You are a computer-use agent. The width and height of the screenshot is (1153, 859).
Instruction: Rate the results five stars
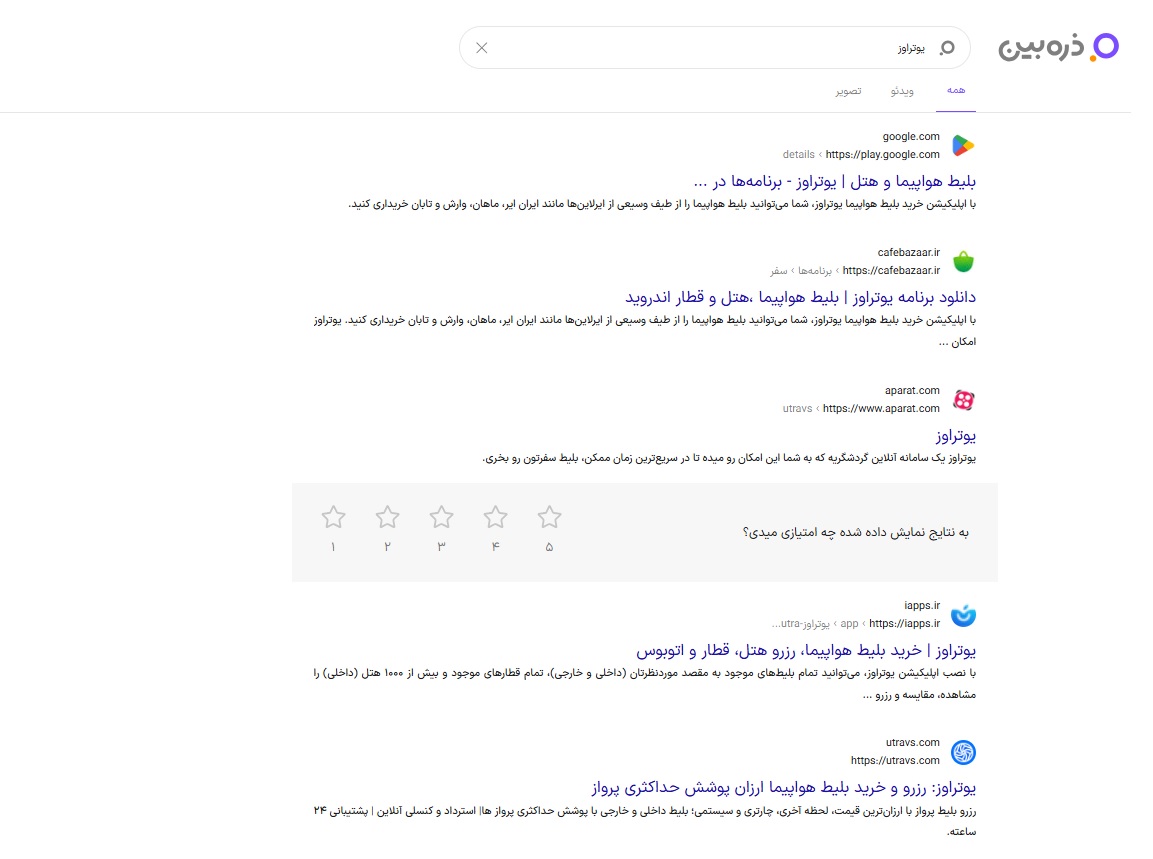[549, 518]
